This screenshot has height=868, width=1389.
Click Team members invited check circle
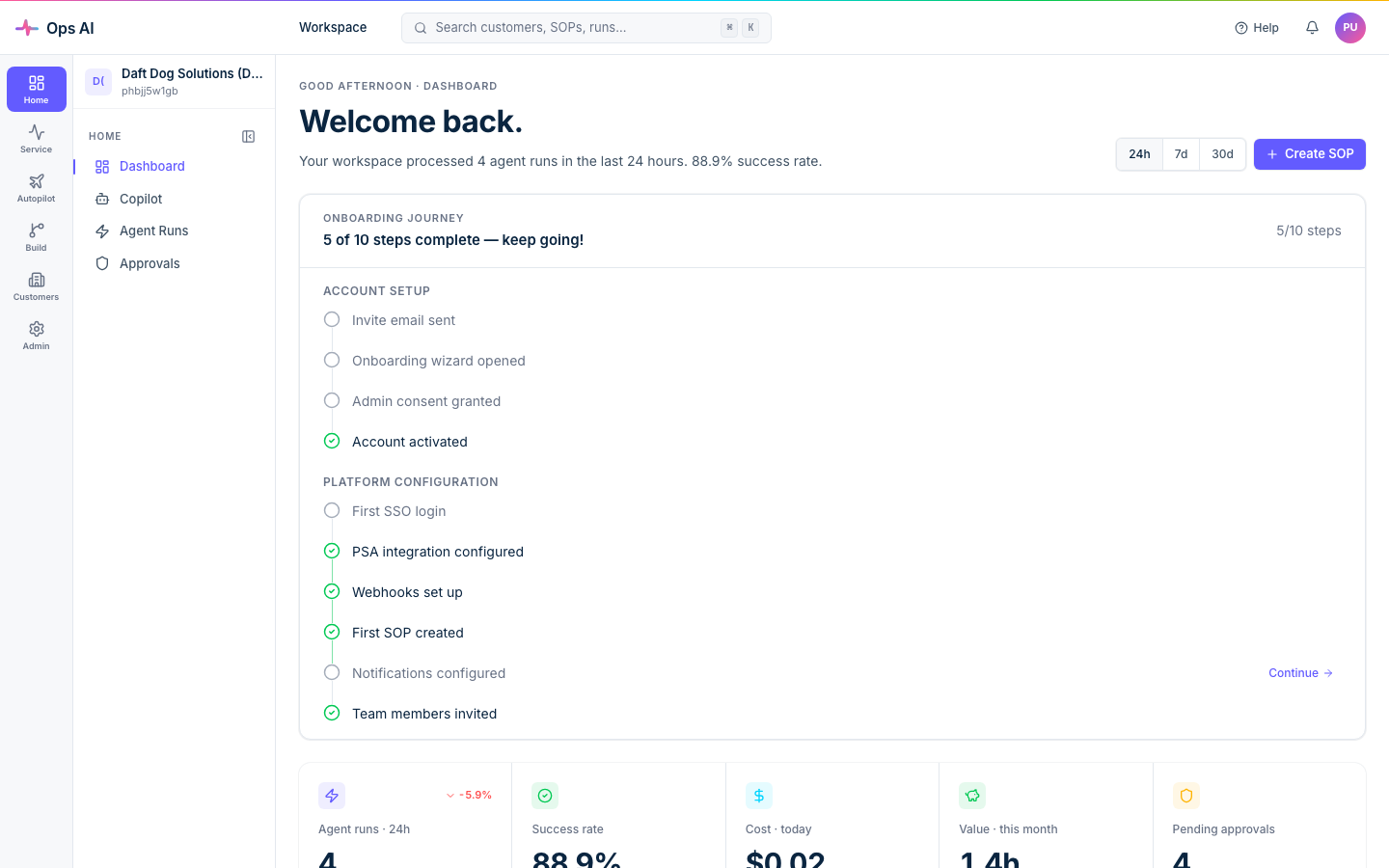tap(332, 713)
